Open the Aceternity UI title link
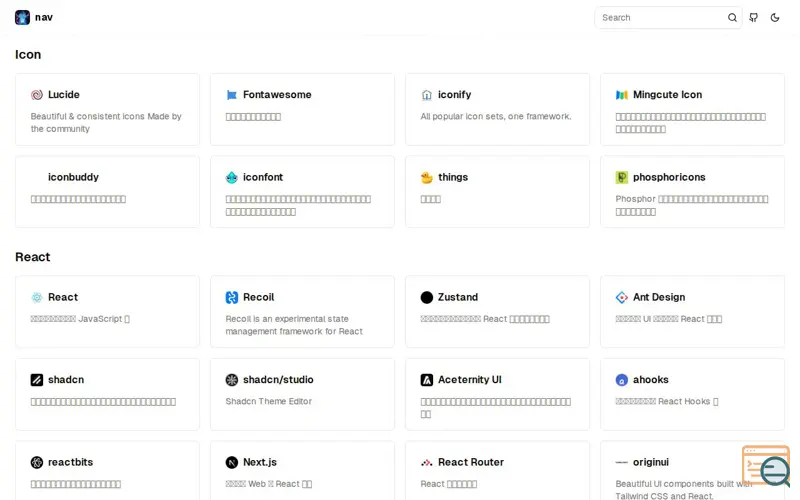The image size is (800, 500). click(469, 380)
